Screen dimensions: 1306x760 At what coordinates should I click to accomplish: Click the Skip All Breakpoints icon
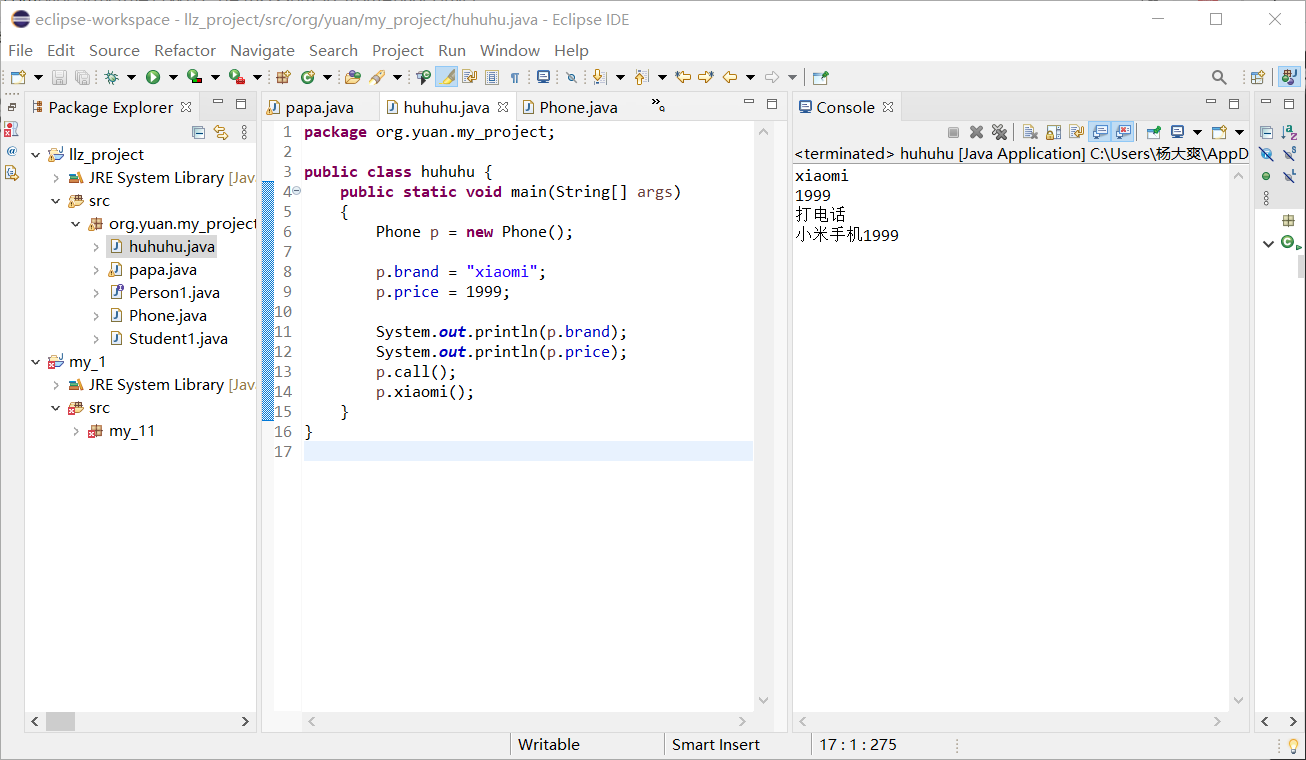pyautogui.click(x=571, y=77)
